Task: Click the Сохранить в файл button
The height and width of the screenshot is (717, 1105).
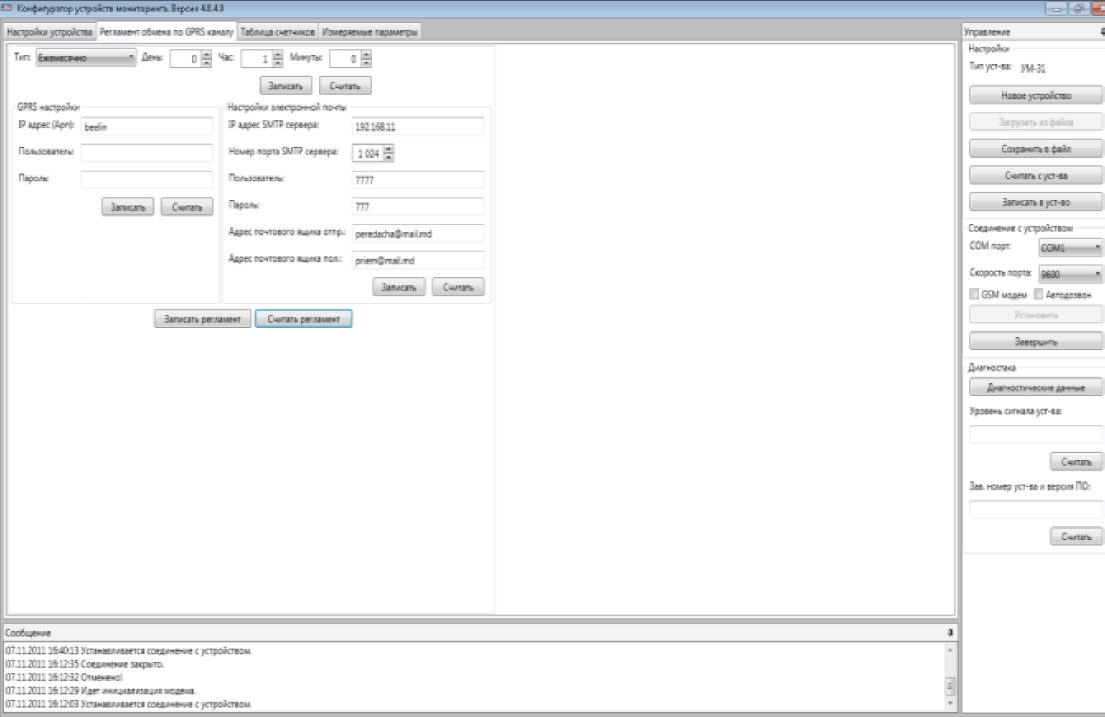Action: click(1035, 148)
